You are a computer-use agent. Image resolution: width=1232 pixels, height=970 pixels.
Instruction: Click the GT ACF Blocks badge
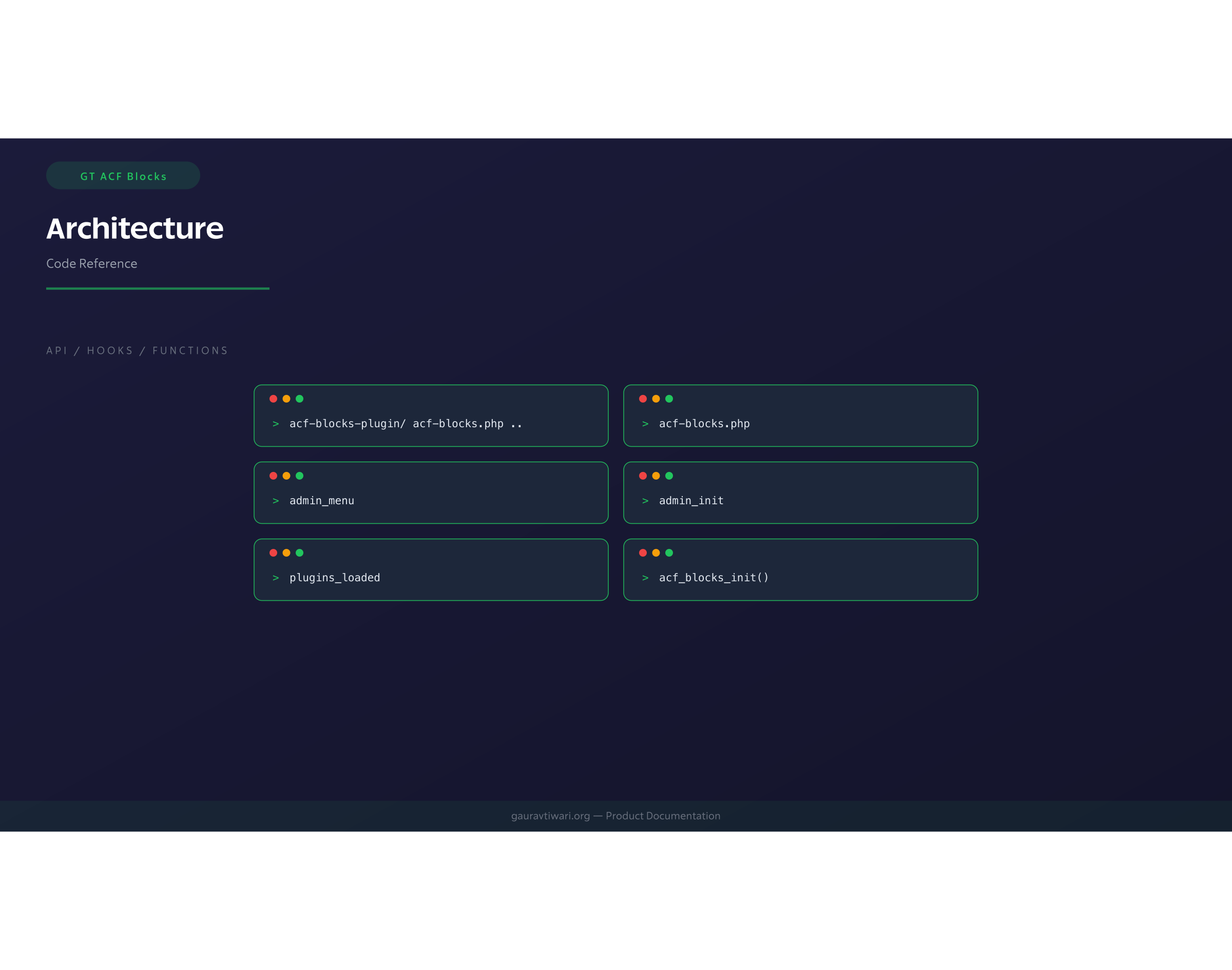point(123,176)
